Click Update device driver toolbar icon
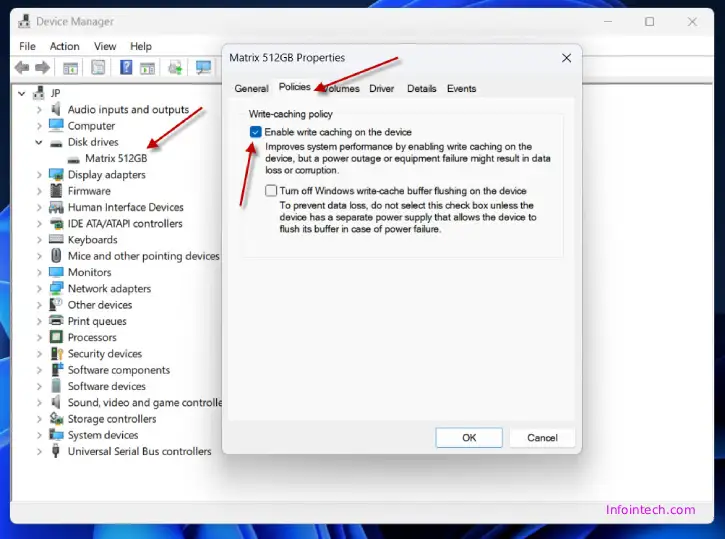725x539 pixels. pos(175,68)
